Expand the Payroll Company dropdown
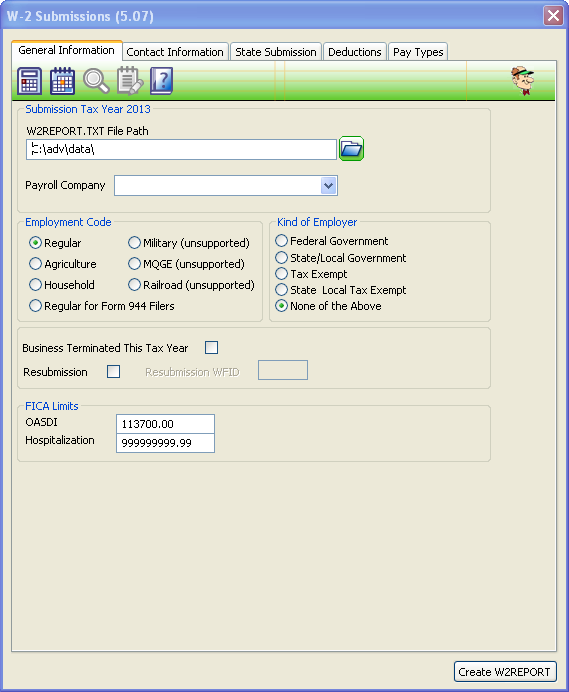Viewport: 569px width, 692px height. click(328, 186)
